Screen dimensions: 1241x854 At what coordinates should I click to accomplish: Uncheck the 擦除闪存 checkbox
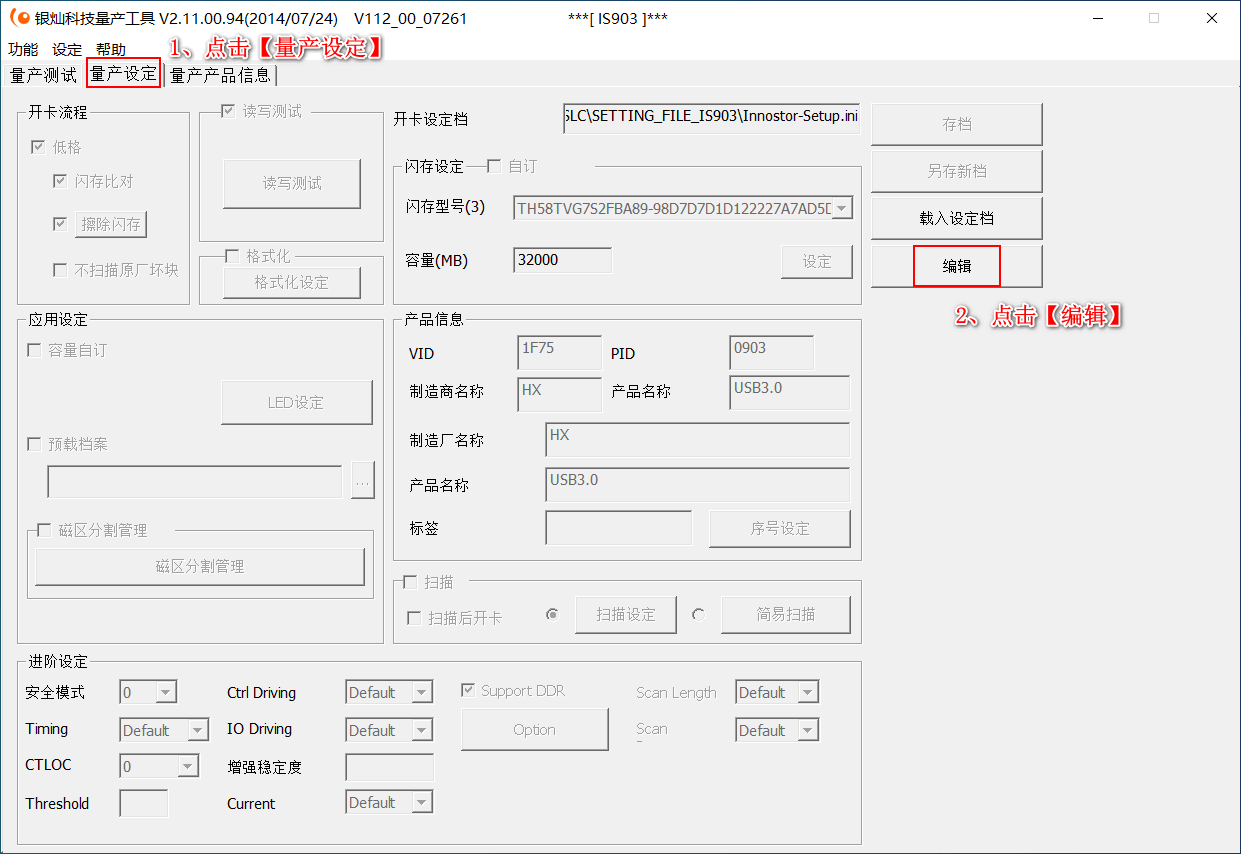61,224
